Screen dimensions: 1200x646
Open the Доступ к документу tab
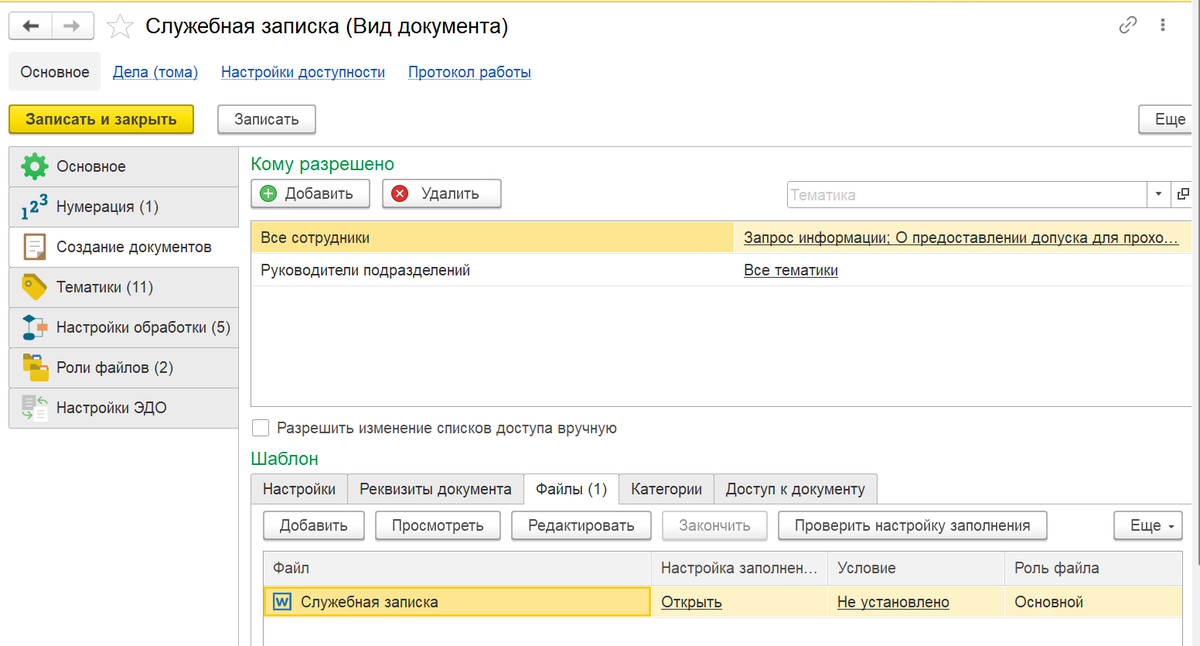[x=795, y=489]
